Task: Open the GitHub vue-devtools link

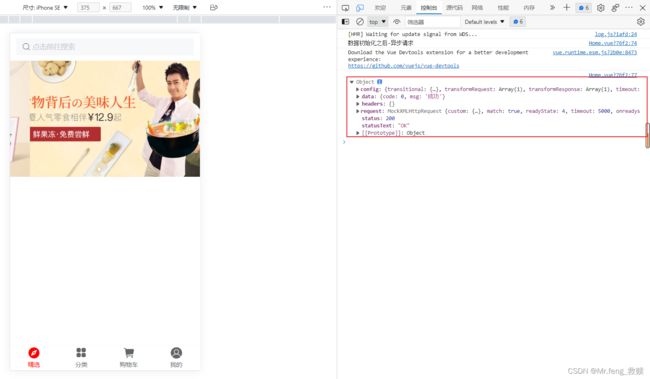Action: (403, 66)
